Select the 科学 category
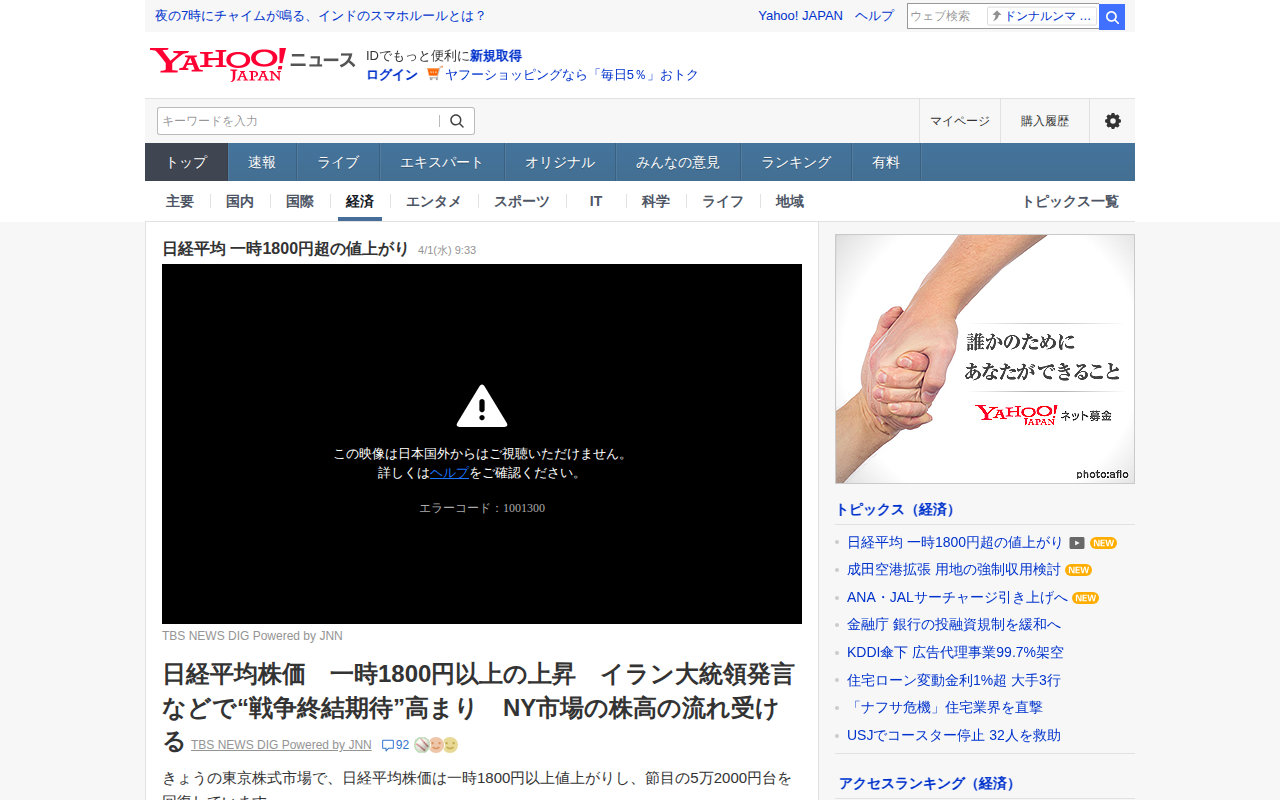This screenshot has width=1280, height=800. pos(656,201)
